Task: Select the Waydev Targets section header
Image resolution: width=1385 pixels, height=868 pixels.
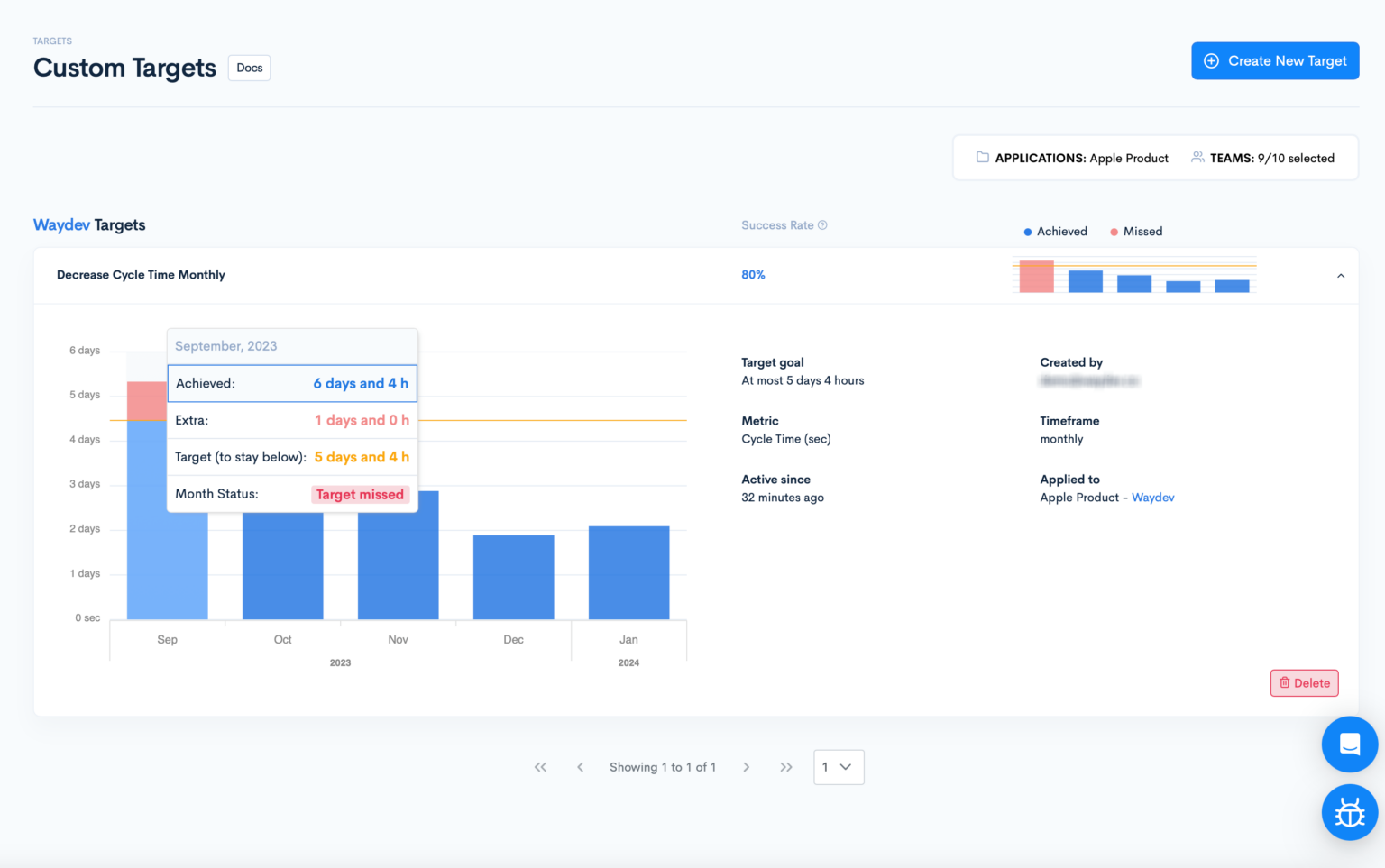Action: click(x=88, y=224)
